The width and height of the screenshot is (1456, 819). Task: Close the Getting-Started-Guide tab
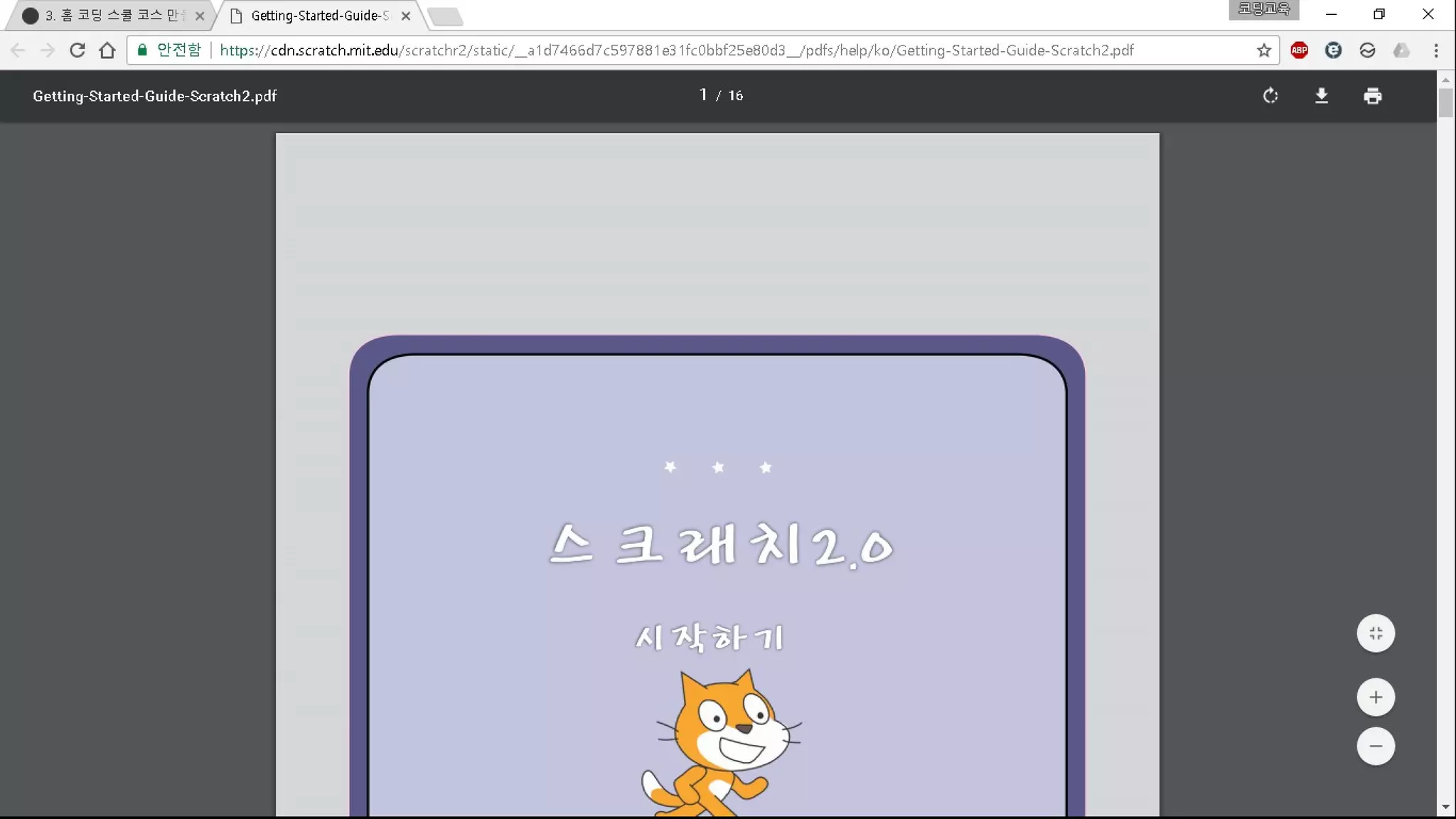406,16
